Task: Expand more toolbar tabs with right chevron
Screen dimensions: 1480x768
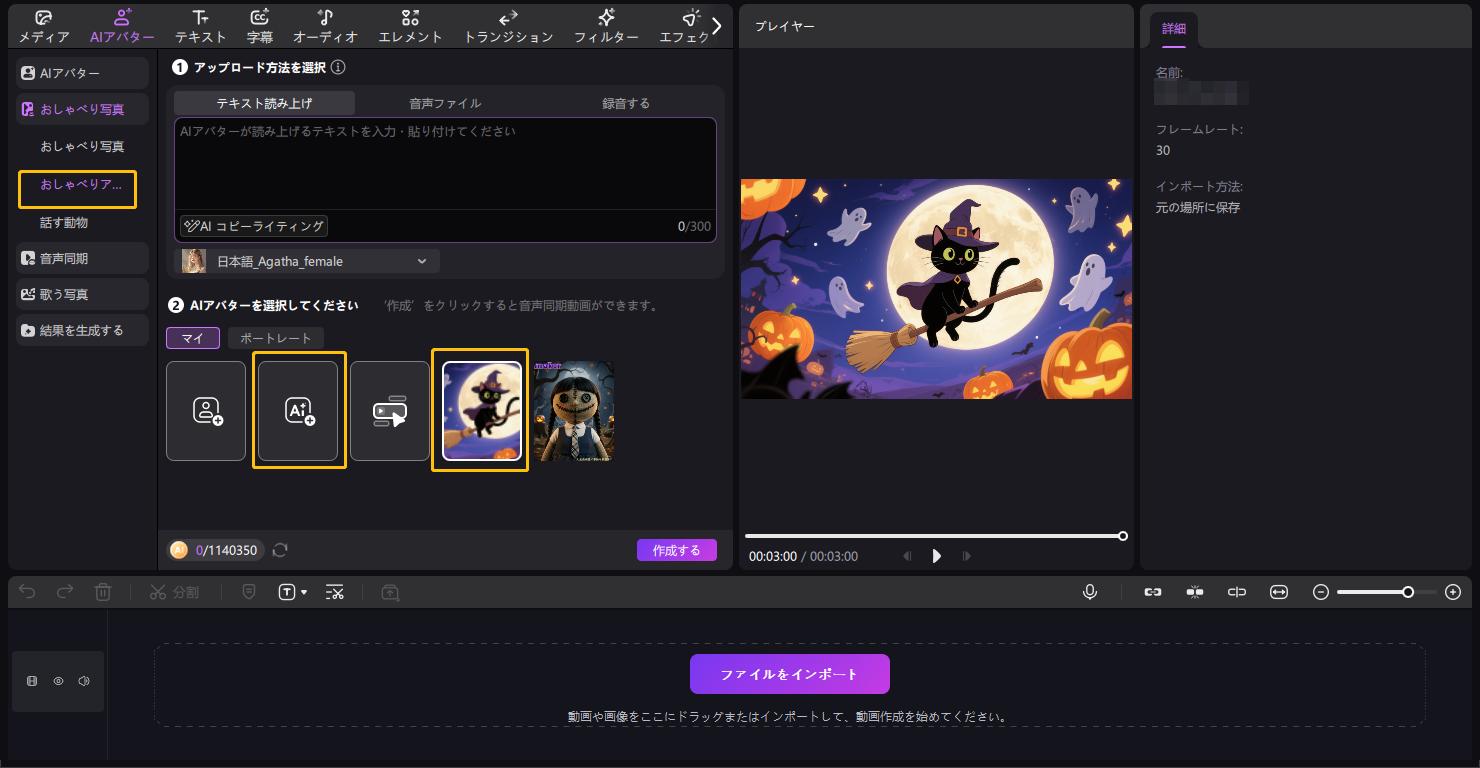Action: tap(716, 26)
